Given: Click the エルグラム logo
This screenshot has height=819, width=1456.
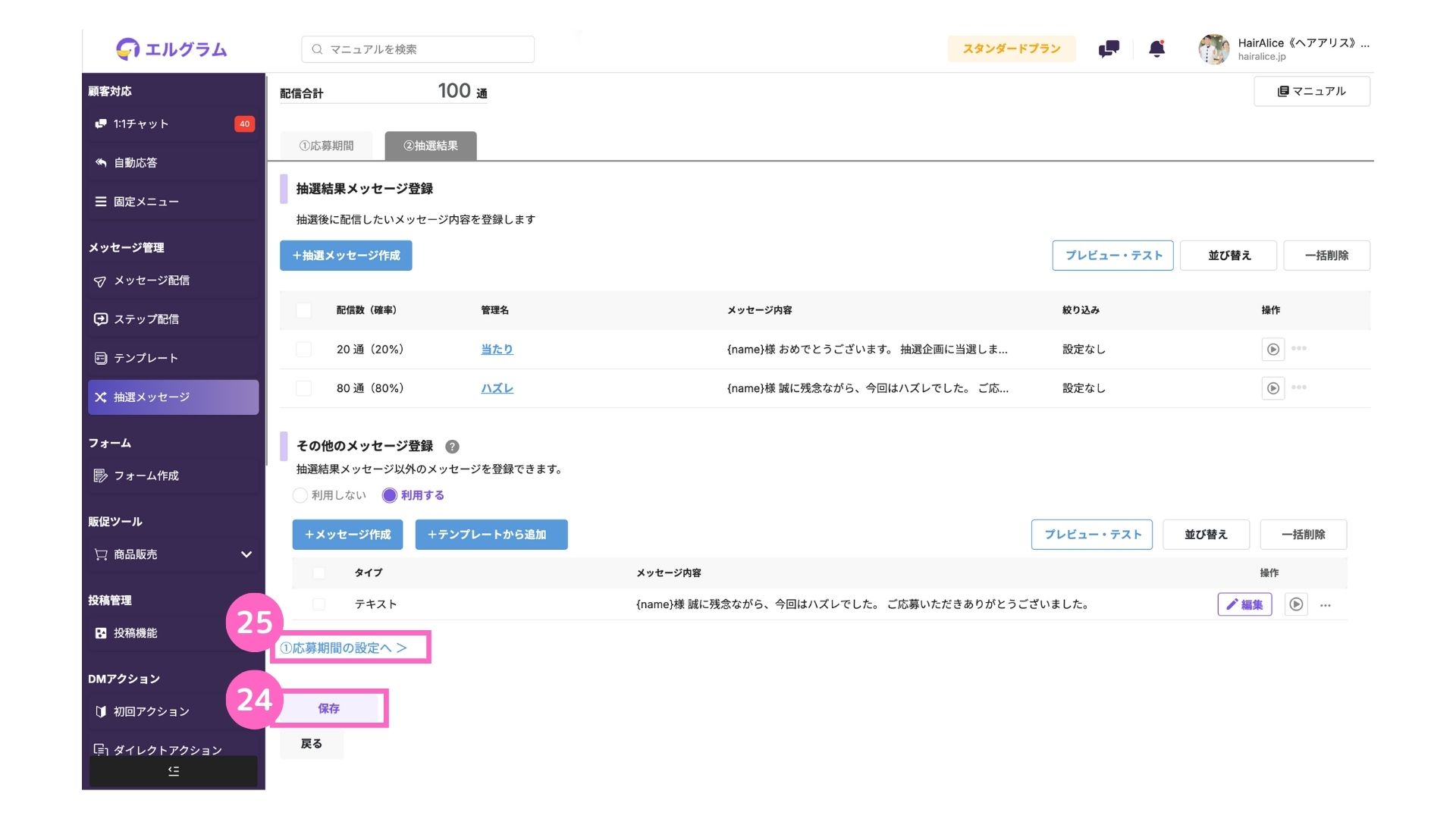Looking at the screenshot, I should tap(171, 49).
